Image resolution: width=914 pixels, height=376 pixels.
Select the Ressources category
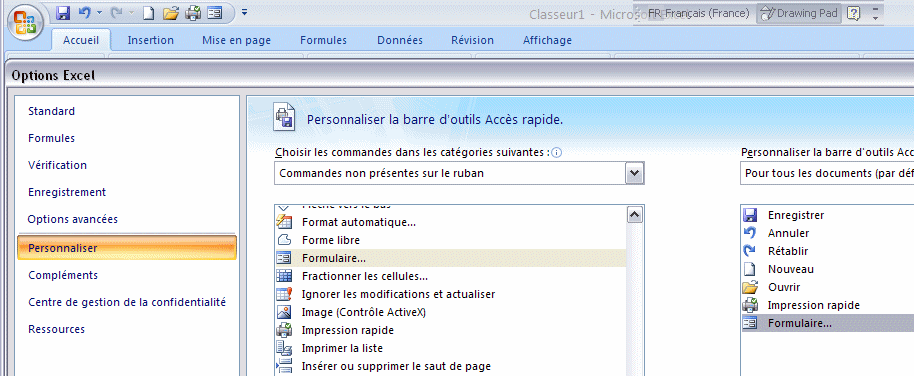pyautogui.click(x=57, y=329)
